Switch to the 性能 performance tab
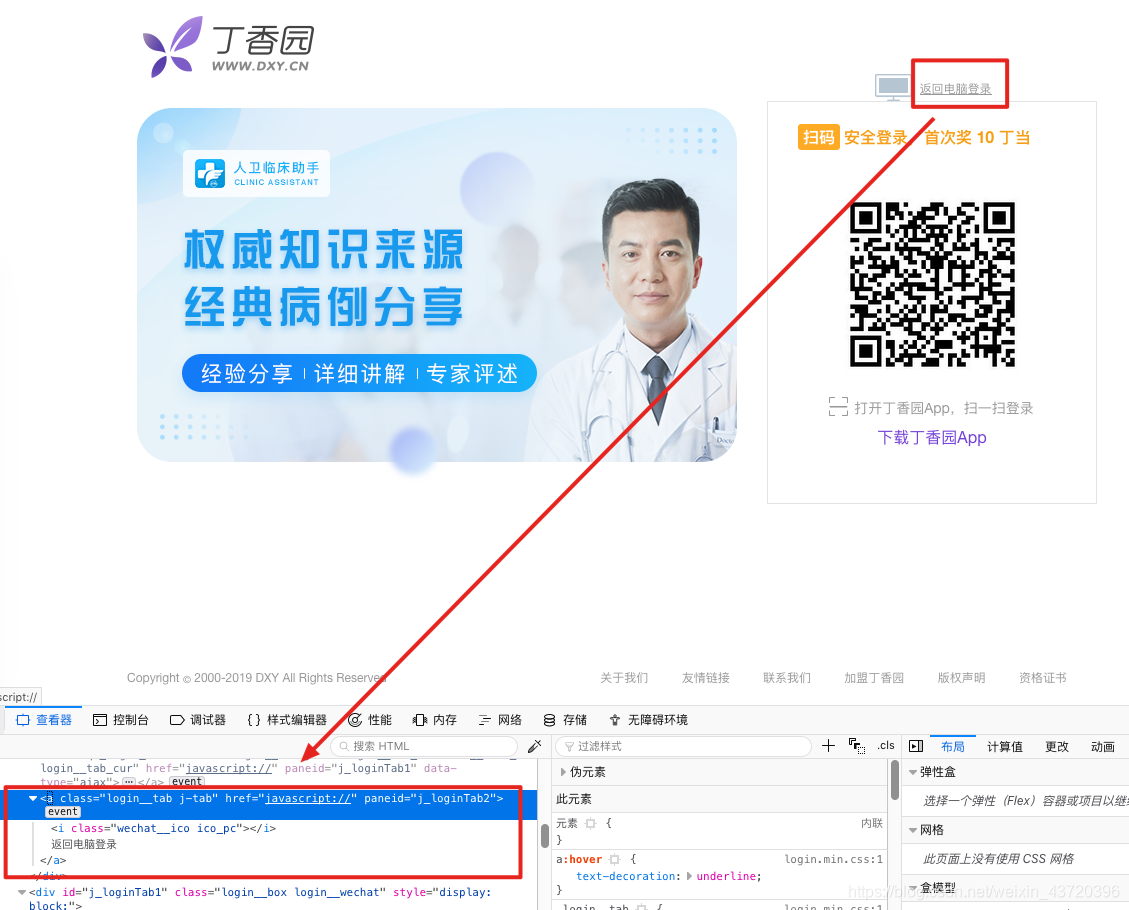 [x=370, y=720]
